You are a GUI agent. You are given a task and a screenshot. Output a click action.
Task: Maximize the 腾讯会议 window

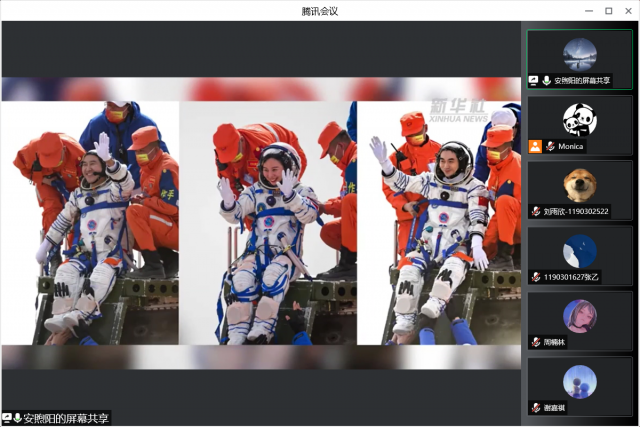608,10
